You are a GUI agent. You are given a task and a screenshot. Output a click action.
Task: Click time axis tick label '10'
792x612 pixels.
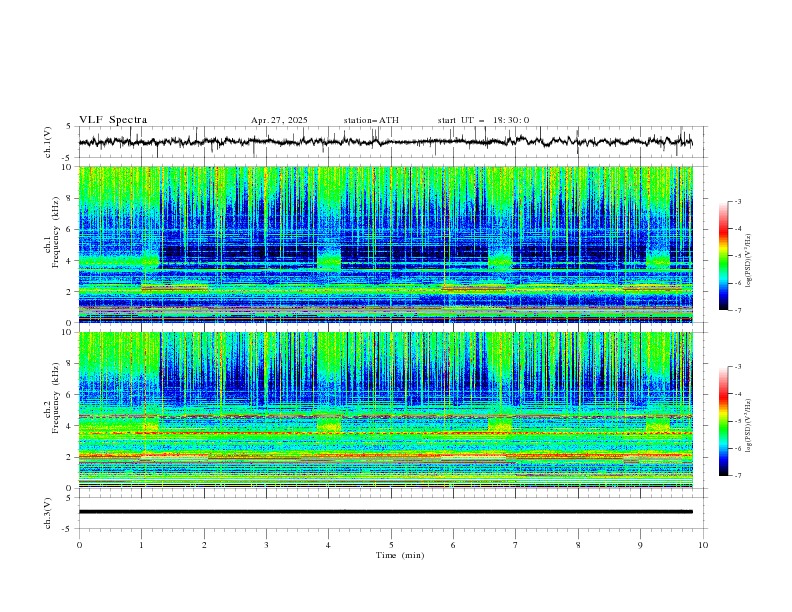coord(703,545)
